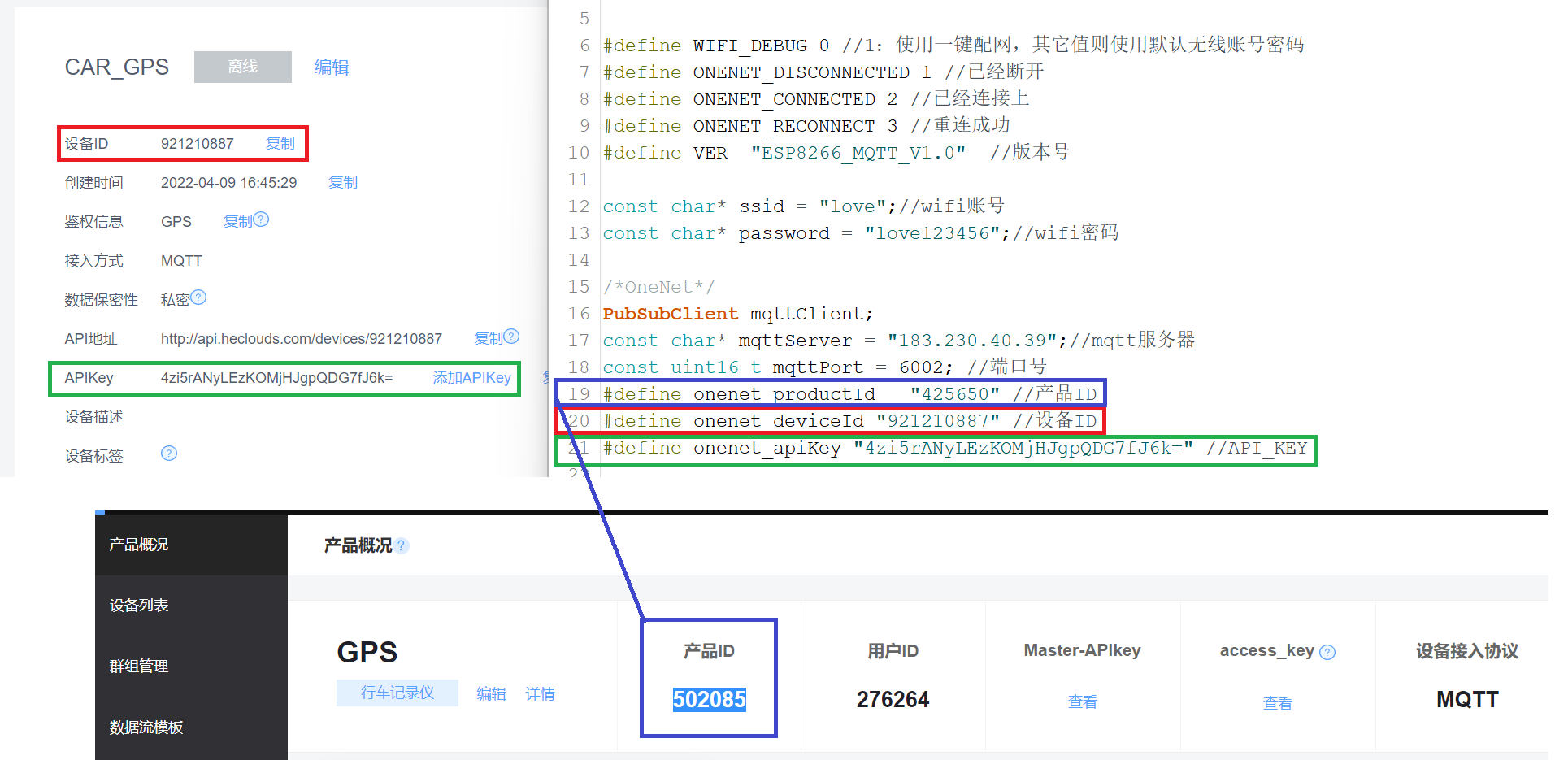Click the CAR_GPS device title
Image resolution: width=1568 pixels, height=760 pixels.
pyautogui.click(x=117, y=67)
